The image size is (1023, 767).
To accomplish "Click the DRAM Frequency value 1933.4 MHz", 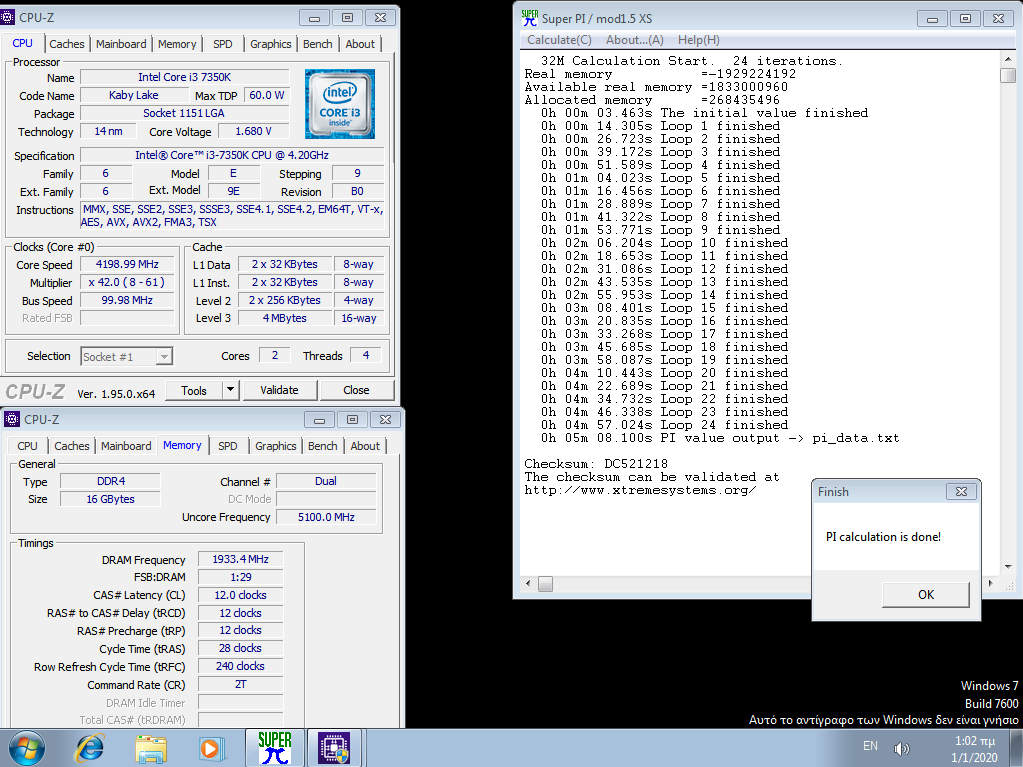I will pyautogui.click(x=240, y=559).
